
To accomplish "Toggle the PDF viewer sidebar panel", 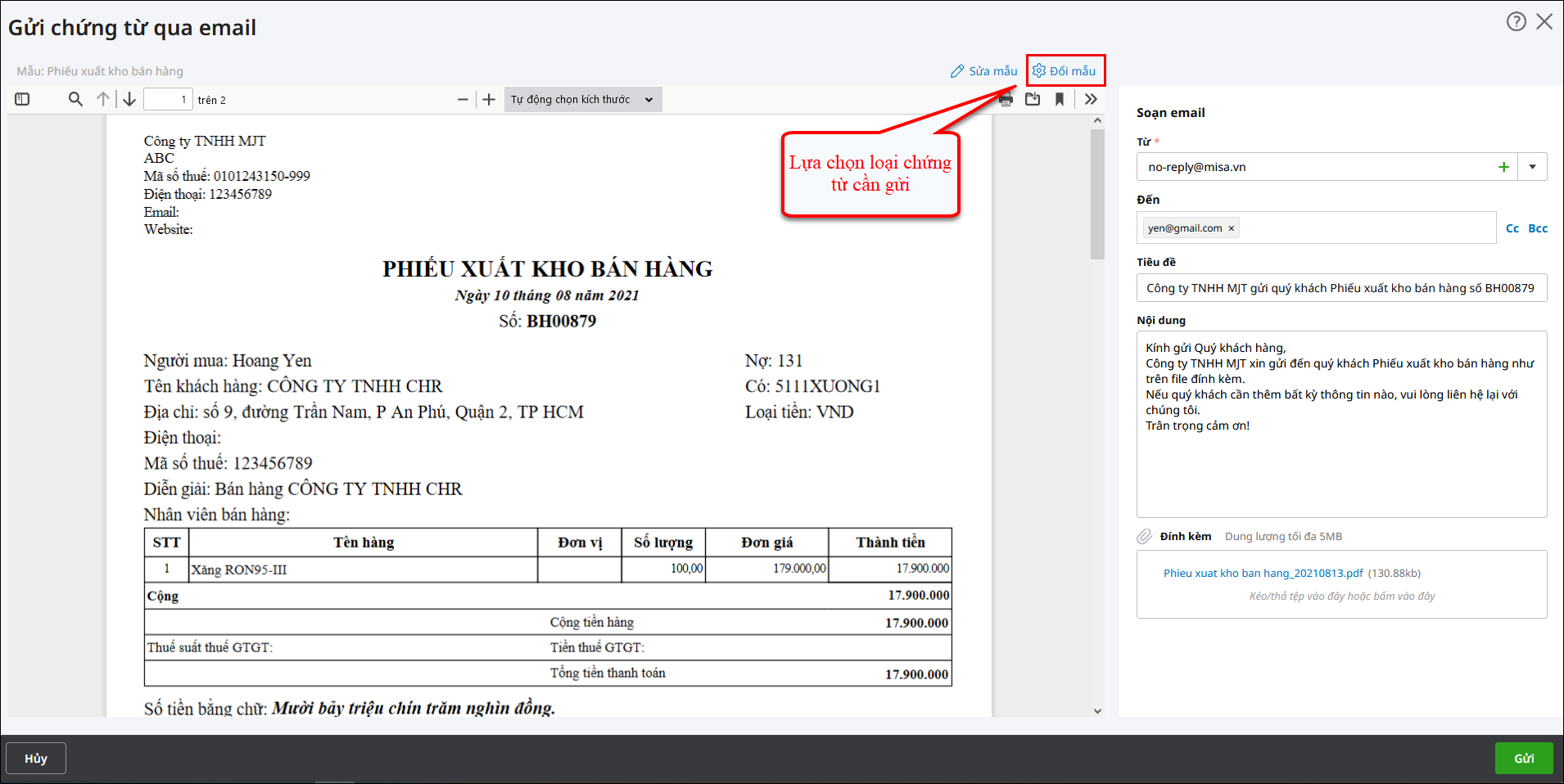I will pos(22,100).
